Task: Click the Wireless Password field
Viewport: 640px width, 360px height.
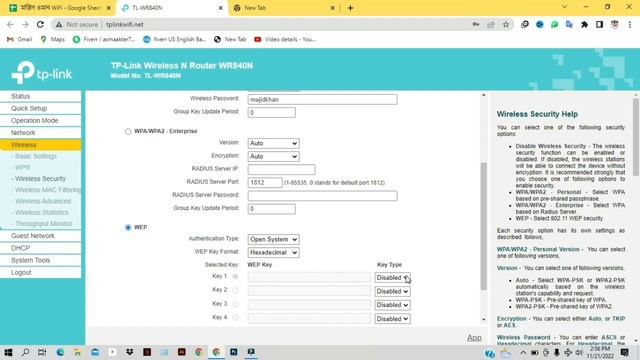Action: pyautogui.click(x=322, y=100)
